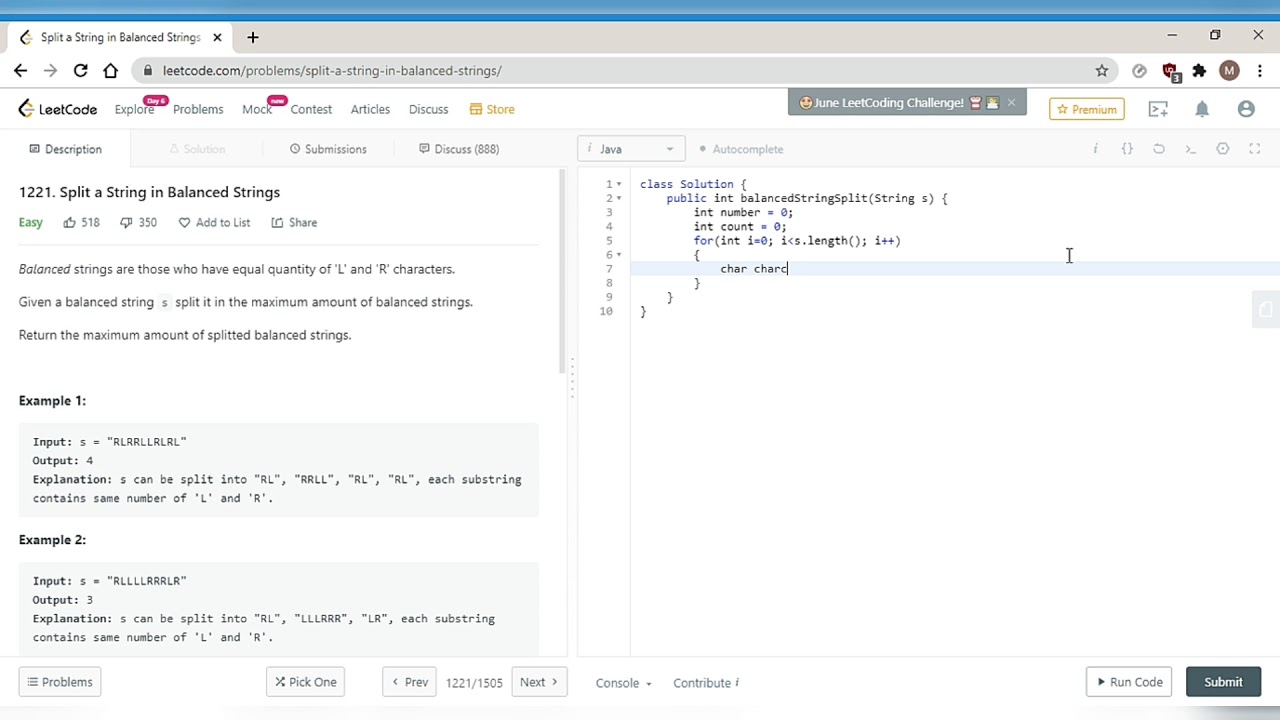
Task: Open the Store link
Action: (492, 109)
